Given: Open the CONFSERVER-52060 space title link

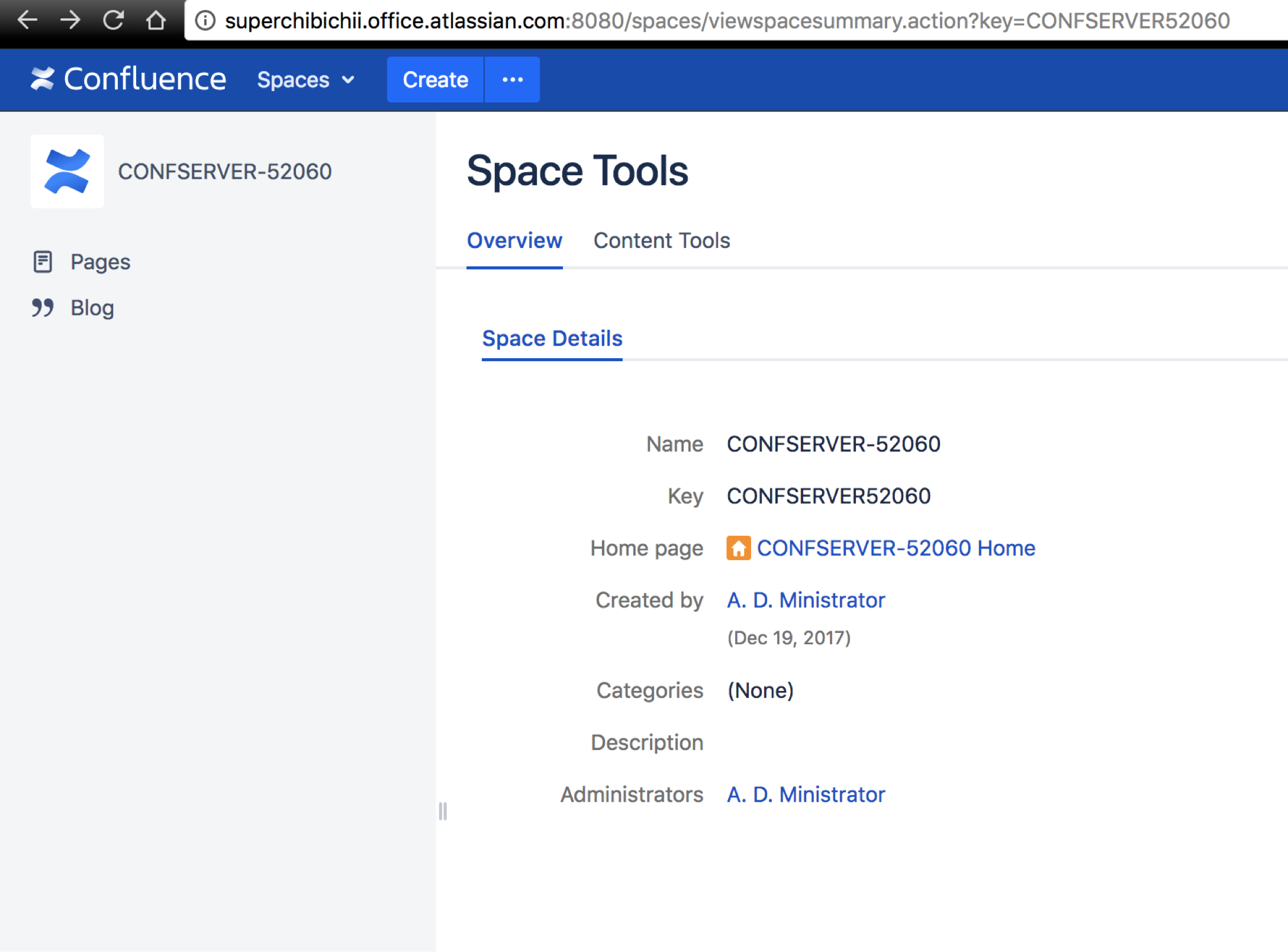Looking at the screenshot, I should [225, 172].
